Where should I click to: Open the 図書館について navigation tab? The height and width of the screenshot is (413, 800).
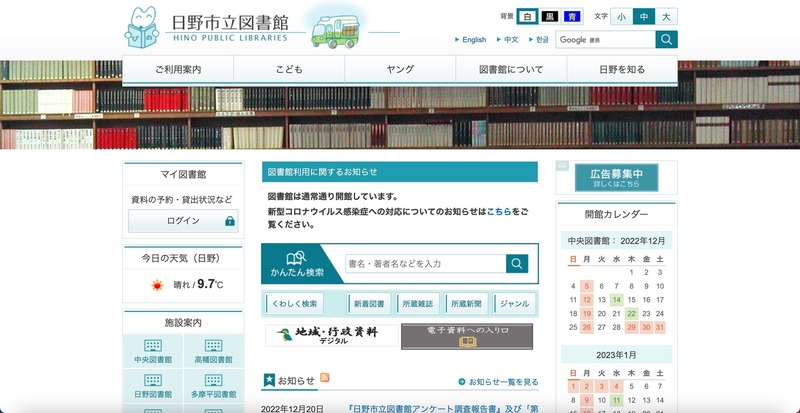[511, 70]
